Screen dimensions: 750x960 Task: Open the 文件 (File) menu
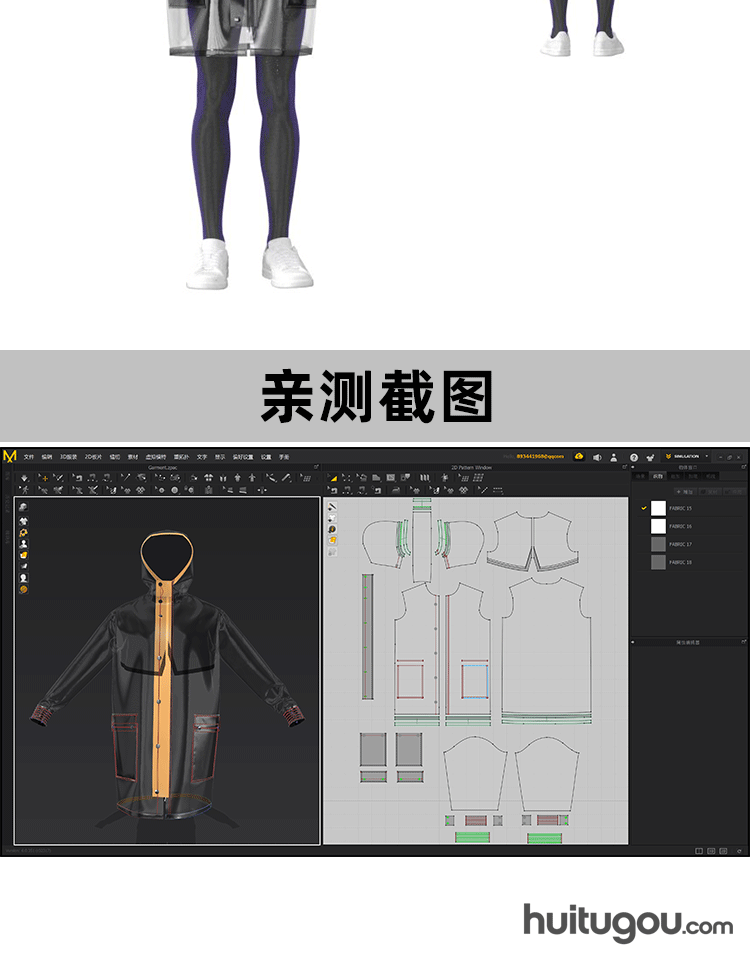(x=29, y=456)
